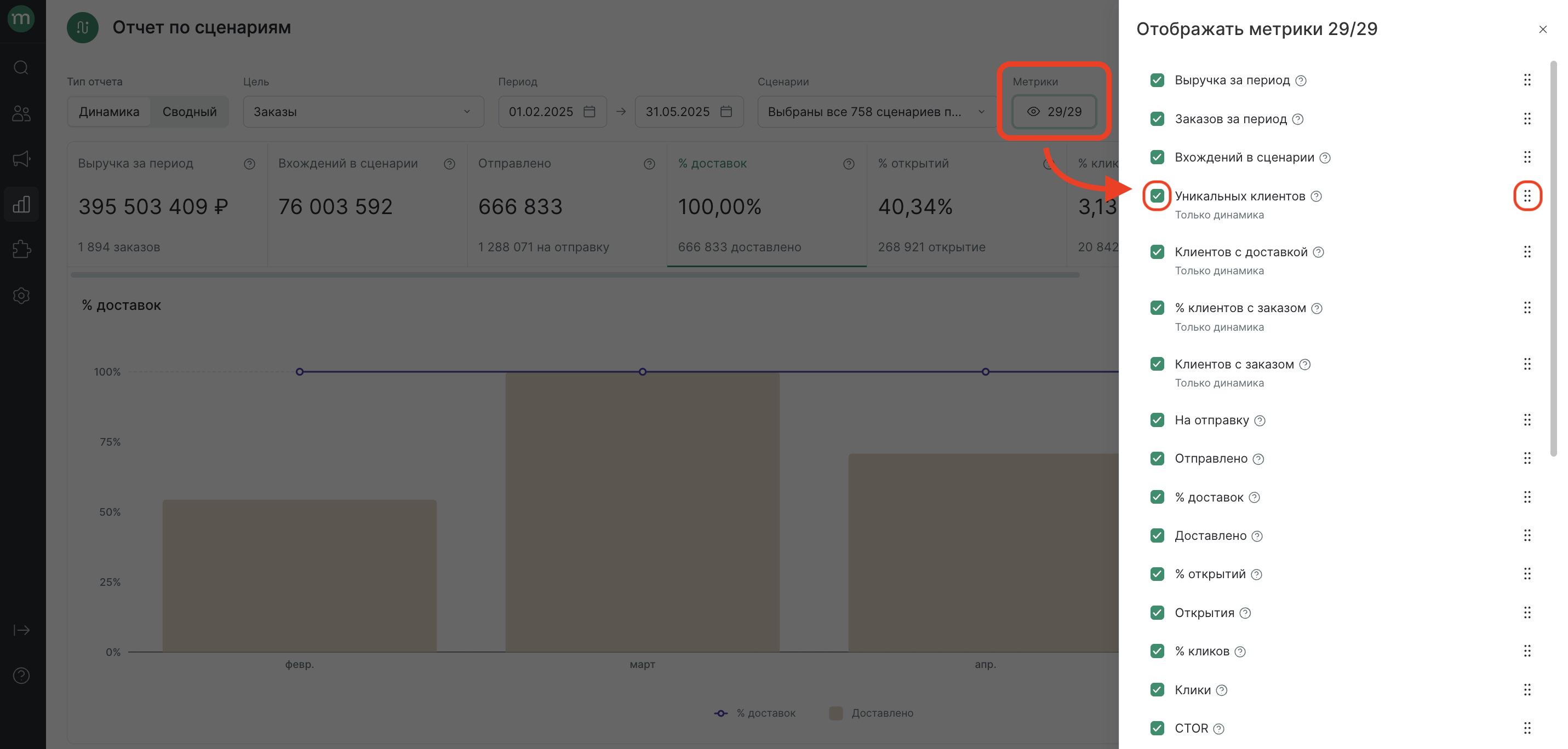Open the Цель dropdown showing Заказы
The image size is (1568, 749).
pos(363,111)
